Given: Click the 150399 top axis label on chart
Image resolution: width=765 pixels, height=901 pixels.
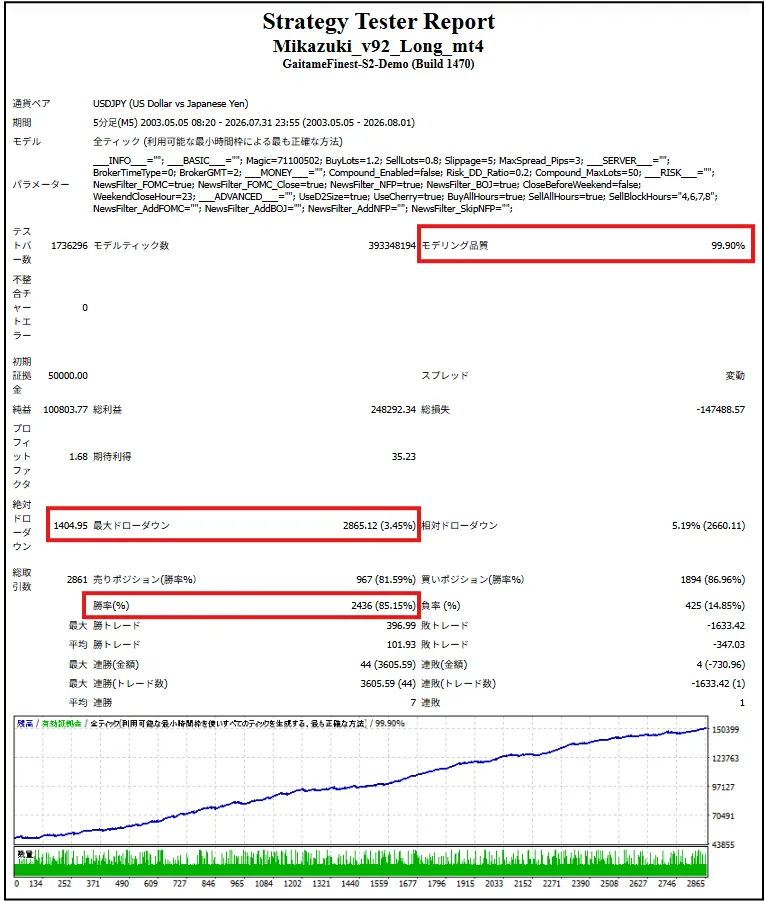Looking at the screenshot, I should coord(725,730).
